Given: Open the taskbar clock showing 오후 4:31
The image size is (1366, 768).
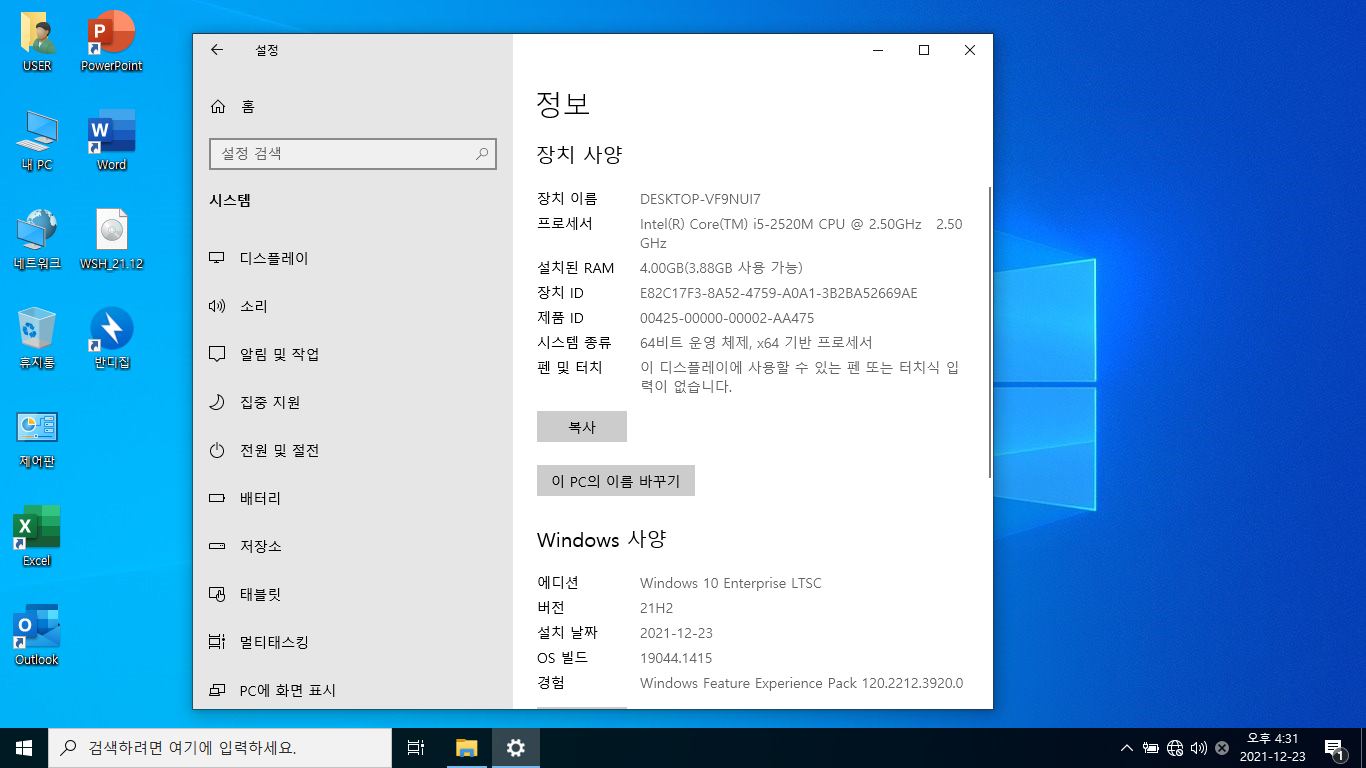Looking at the screenshot, I should (x=1272, y=748).
